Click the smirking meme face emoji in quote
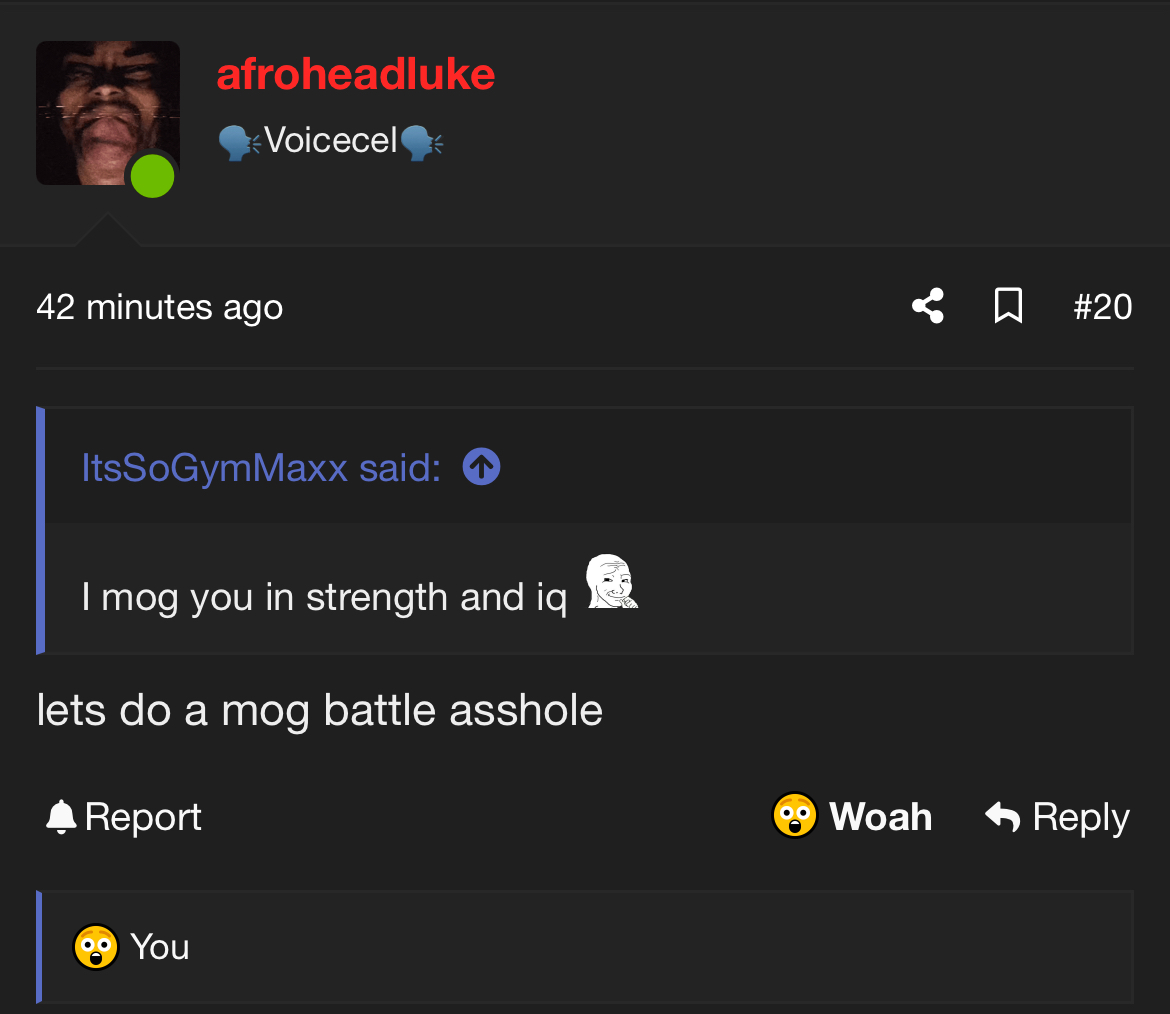 pos(611,582)
